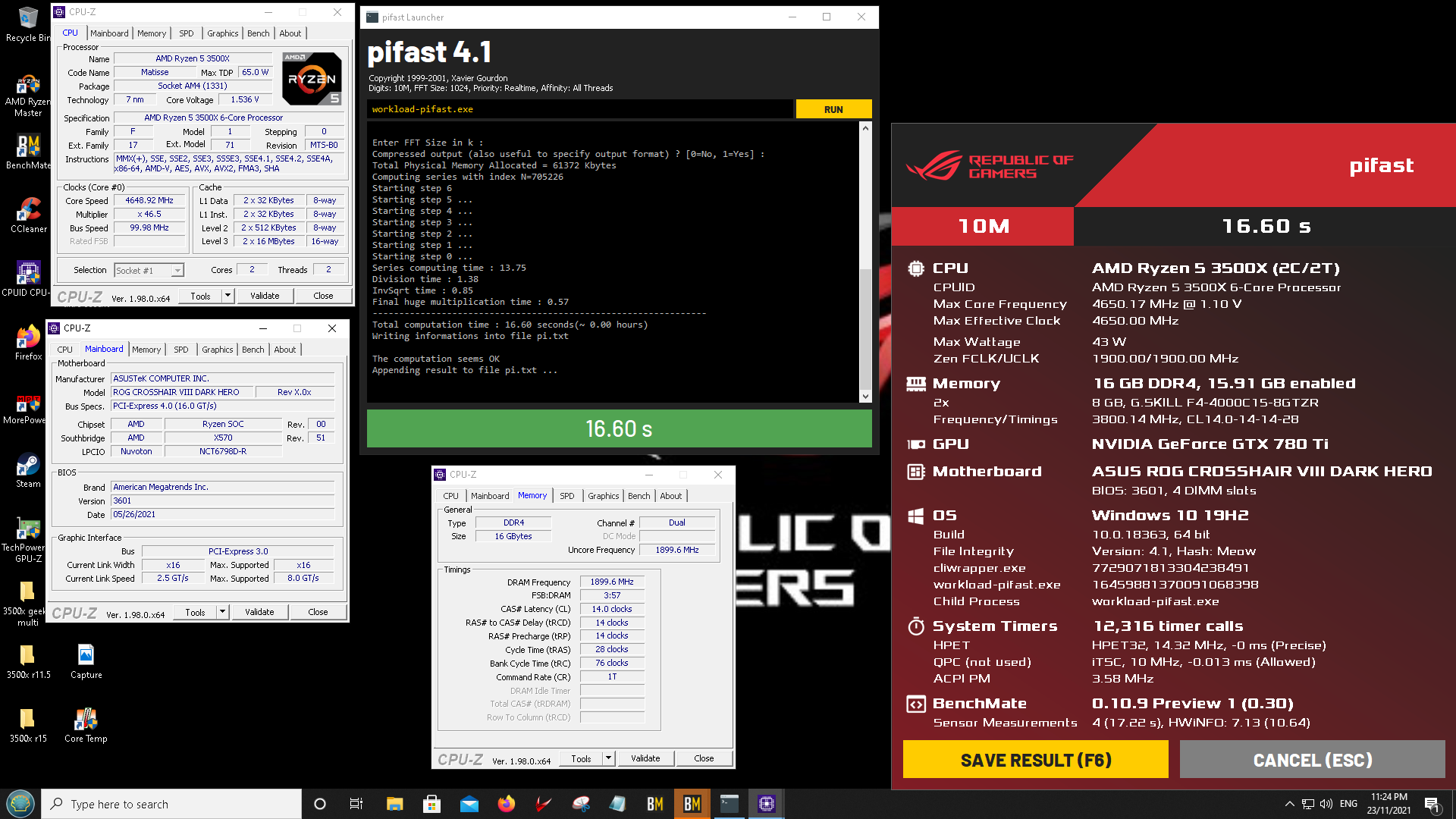Click Validate in Memory CPU-Z window
The height and width of the screenshot is (819, 1456).
[645, 758]
